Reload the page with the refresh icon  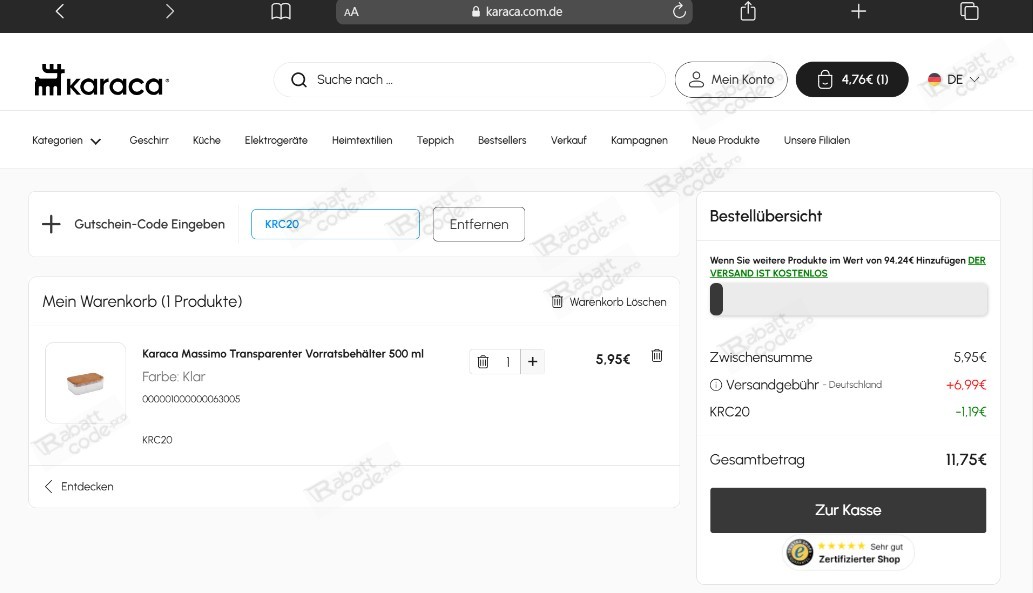(679, 11)
